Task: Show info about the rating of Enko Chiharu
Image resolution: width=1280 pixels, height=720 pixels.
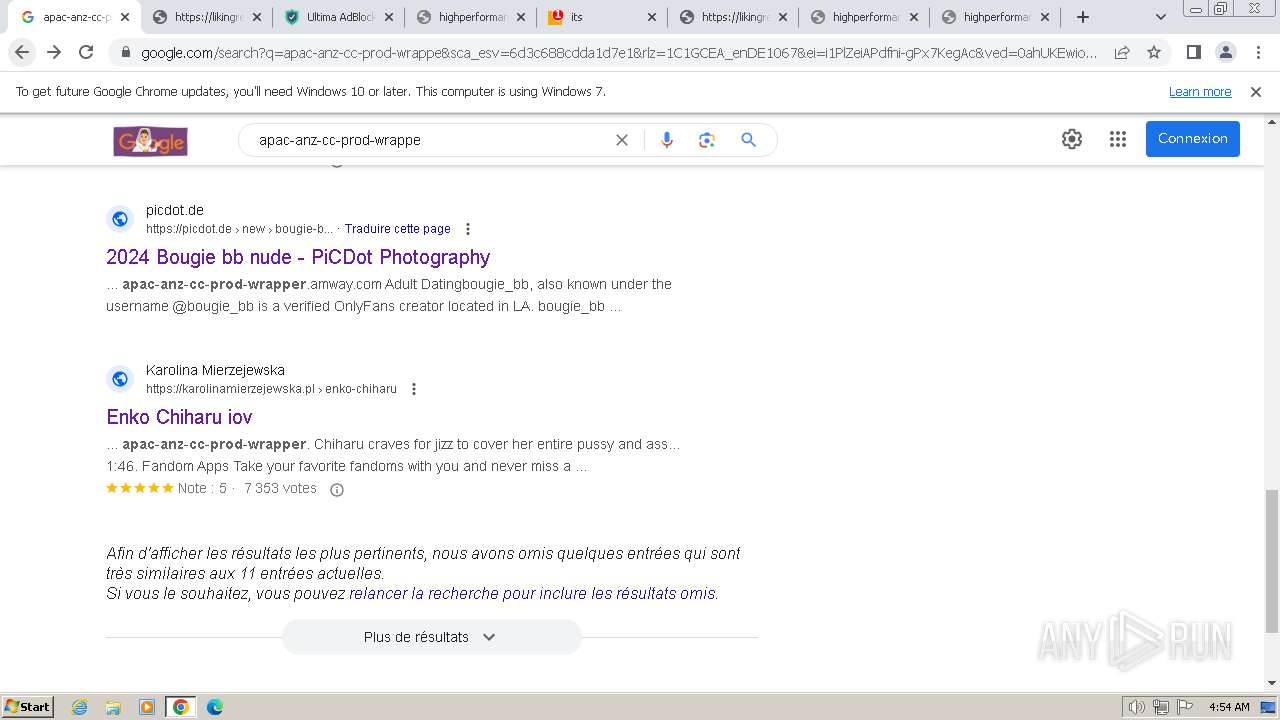Action: pyautogui.click(x=337, y=489)
